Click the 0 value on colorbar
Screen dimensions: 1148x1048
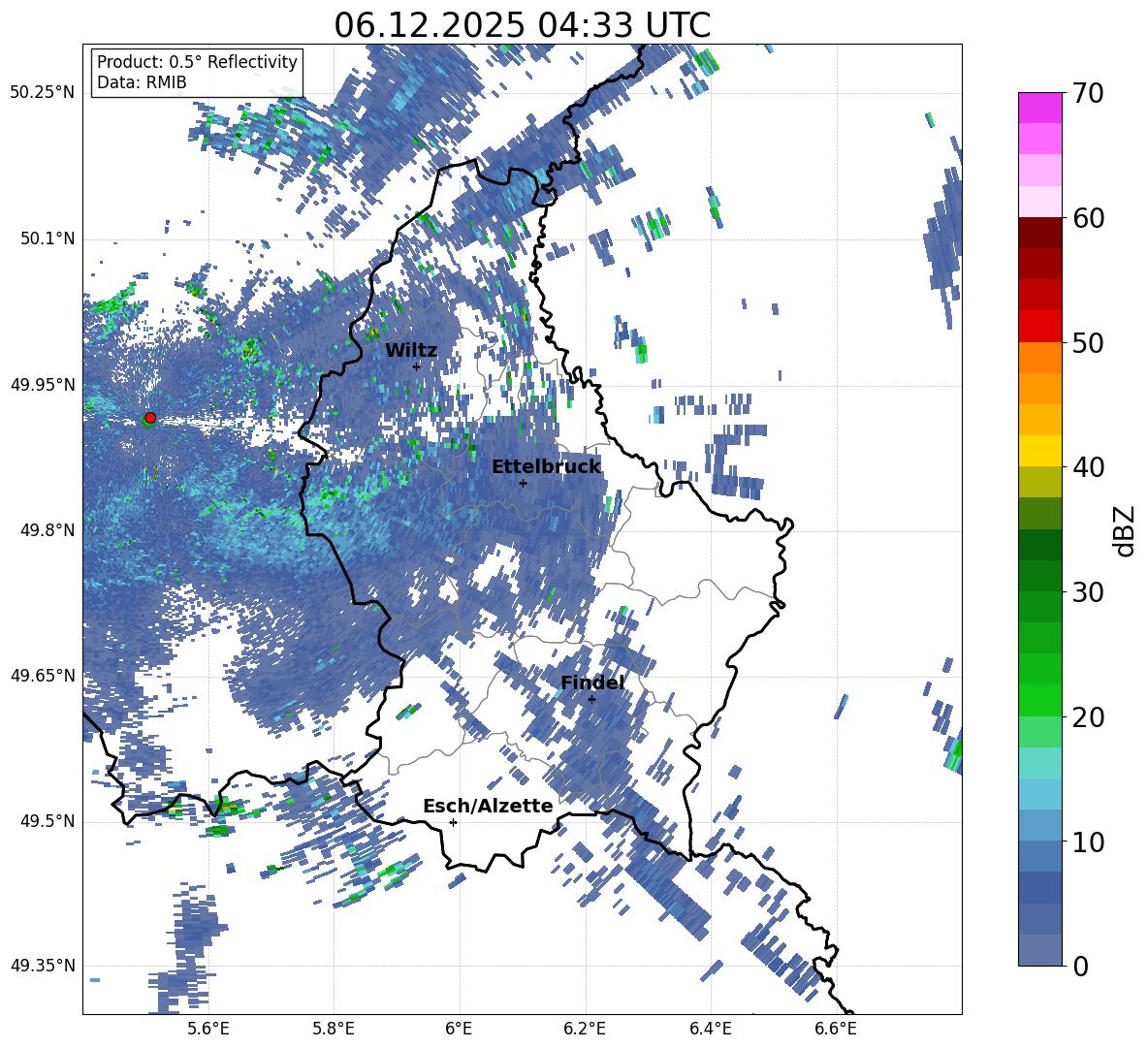tap(1081, 966)
